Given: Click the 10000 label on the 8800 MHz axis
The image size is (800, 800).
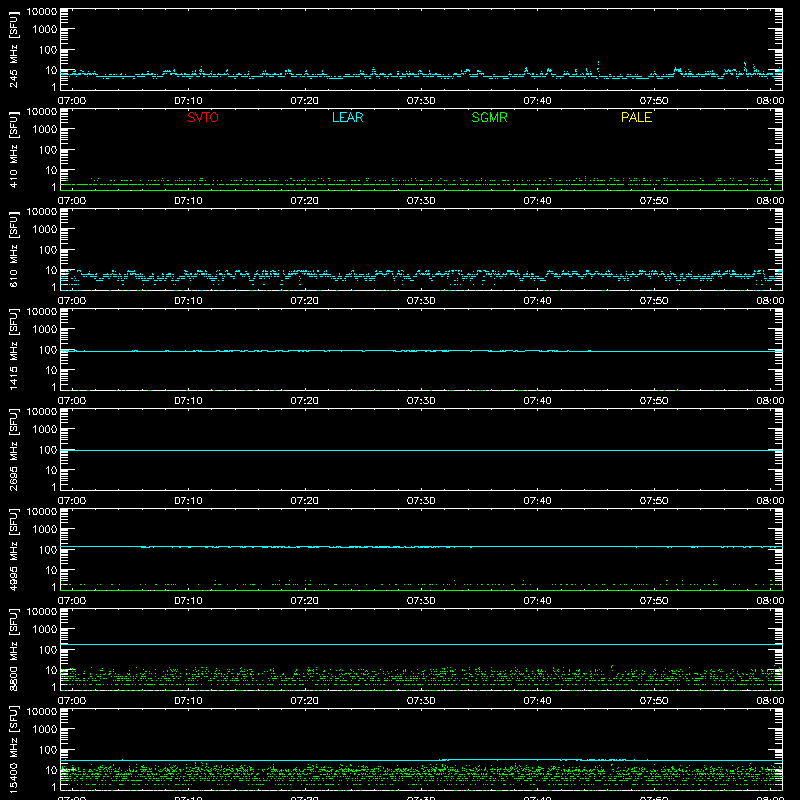Looking at the screenshot, I should tap(42, 612).
